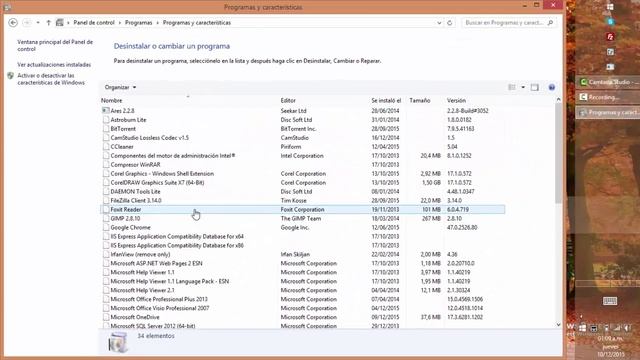Screen dimensions: 640x360
Task: Open the Windows Start button in taskbar
Action: click(x=610, y=7)
